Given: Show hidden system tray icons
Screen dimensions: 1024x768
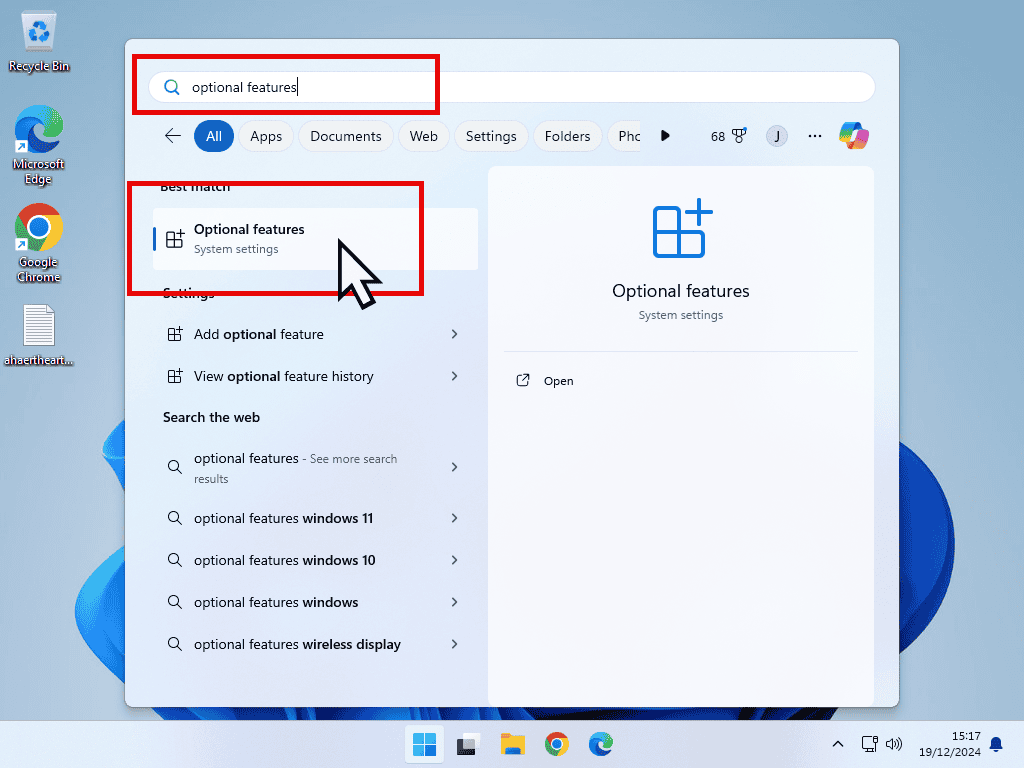Looking at the screenshot, I should click(838, 744).
